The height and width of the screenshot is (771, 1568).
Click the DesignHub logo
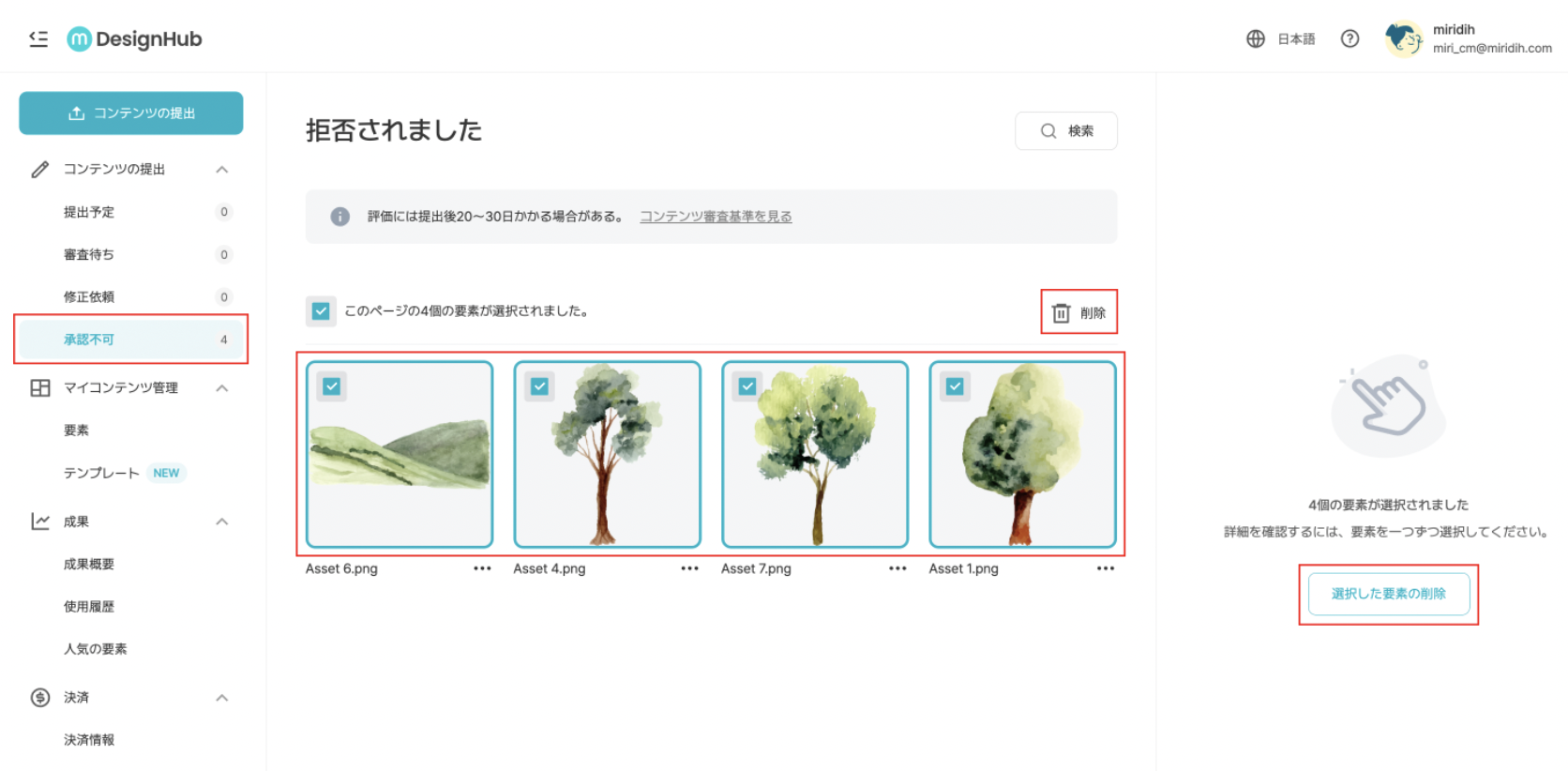[135, 38]
